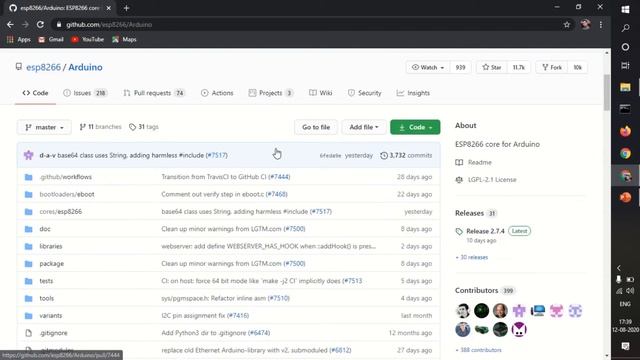View the 11 branches link

click(x=100, y=127)
